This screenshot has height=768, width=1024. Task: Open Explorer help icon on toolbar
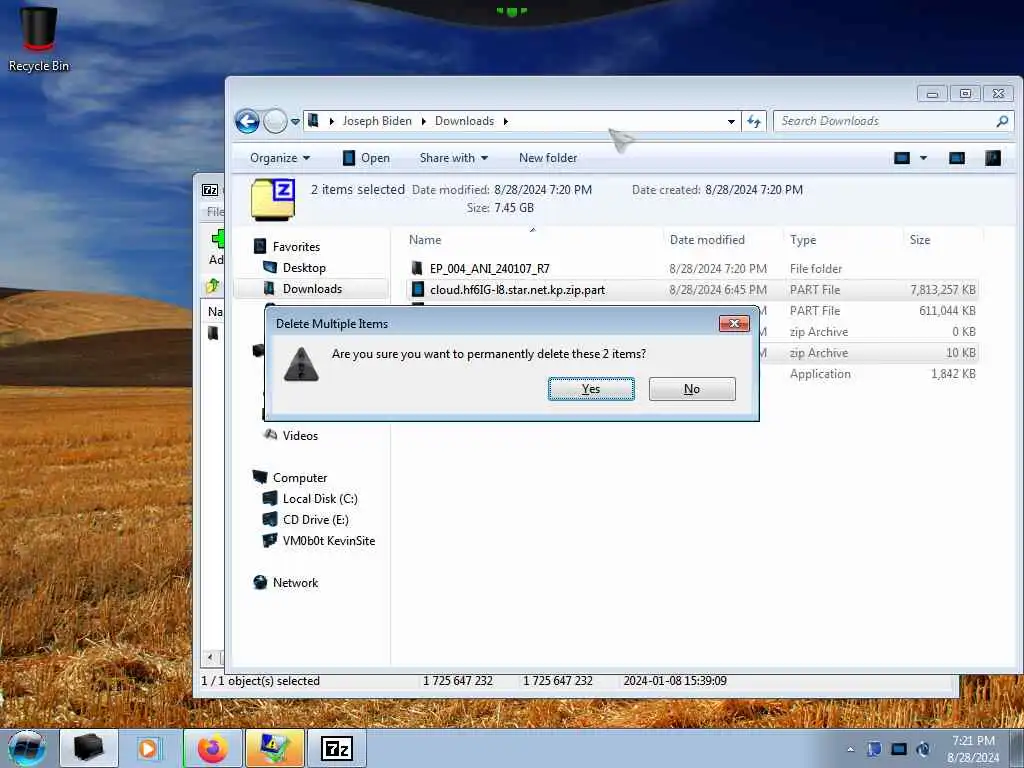(x=993, y=158)
